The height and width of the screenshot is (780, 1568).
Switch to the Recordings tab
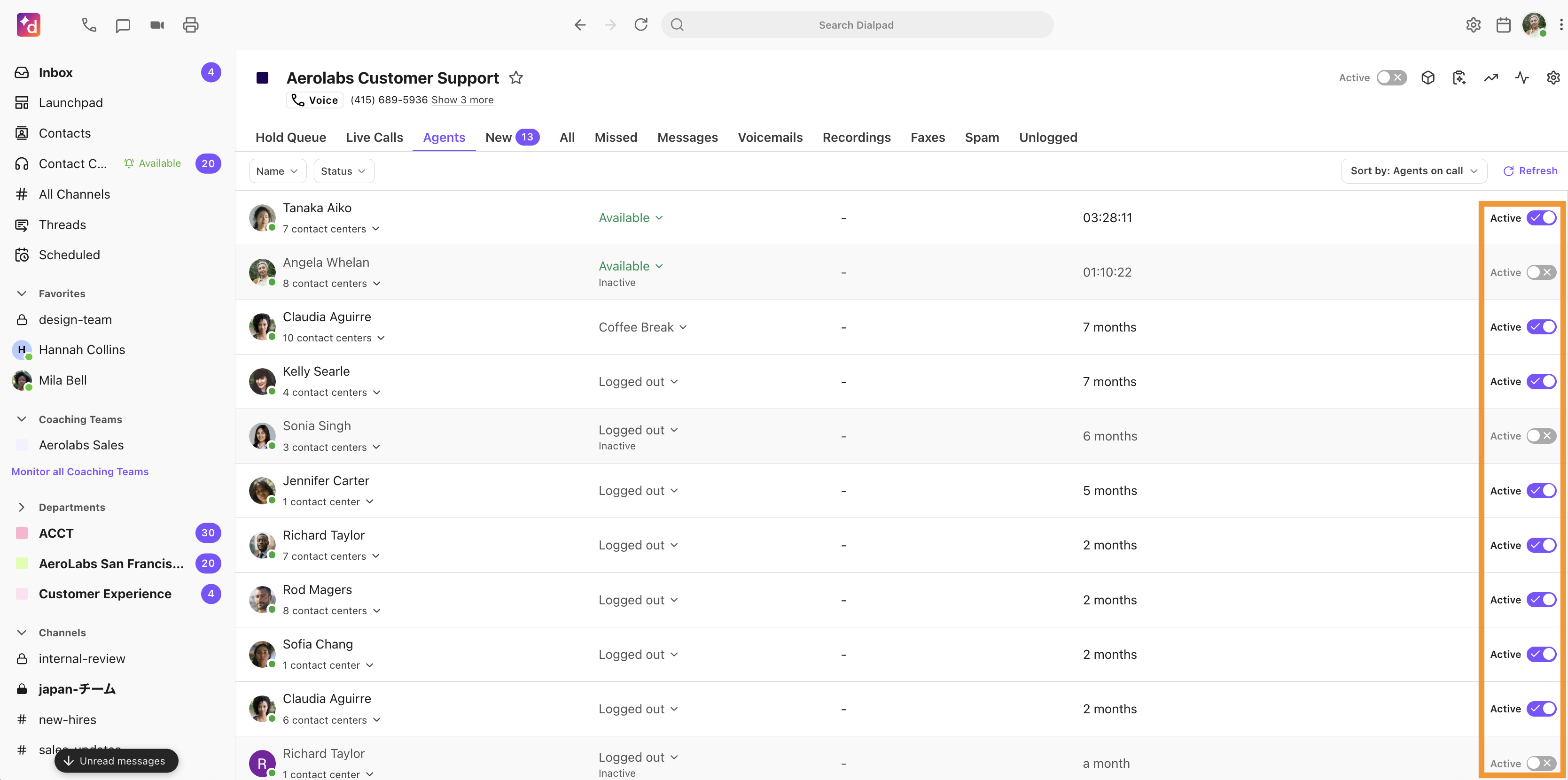tap(857, 138)
